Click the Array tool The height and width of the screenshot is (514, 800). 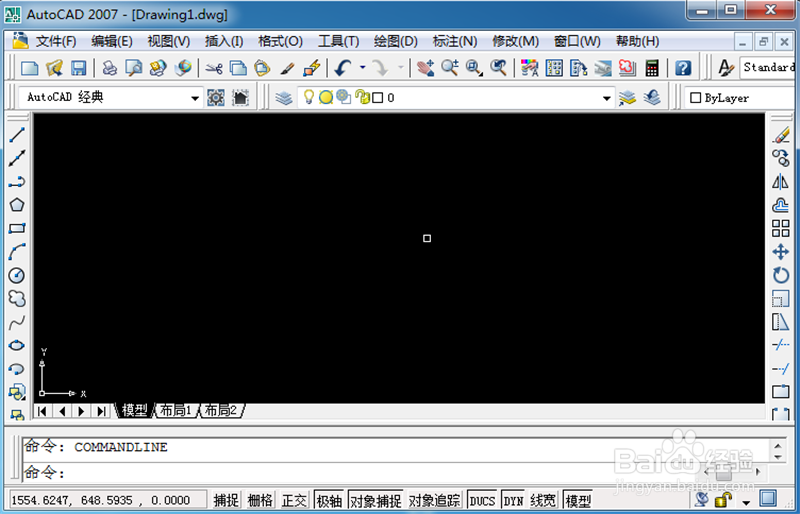pos(781,229)
